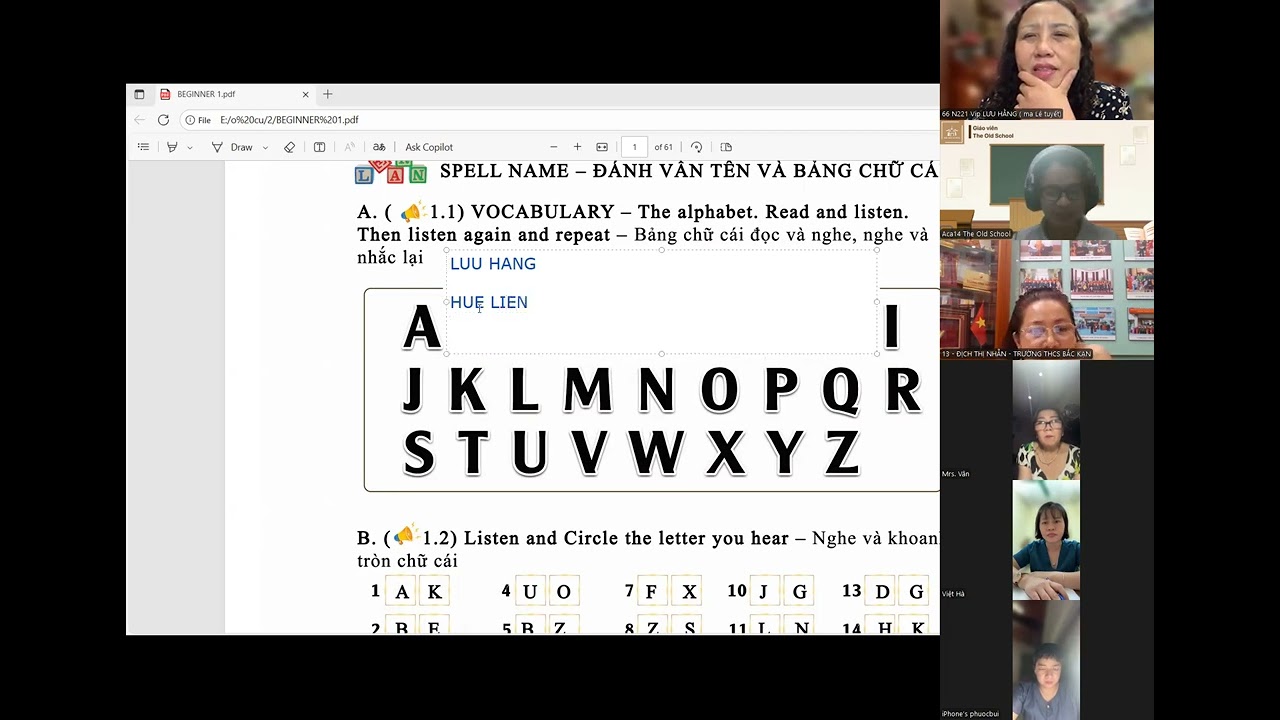Click the page number field
Screen dimensions: 1280x720
(x=634, y=147)
